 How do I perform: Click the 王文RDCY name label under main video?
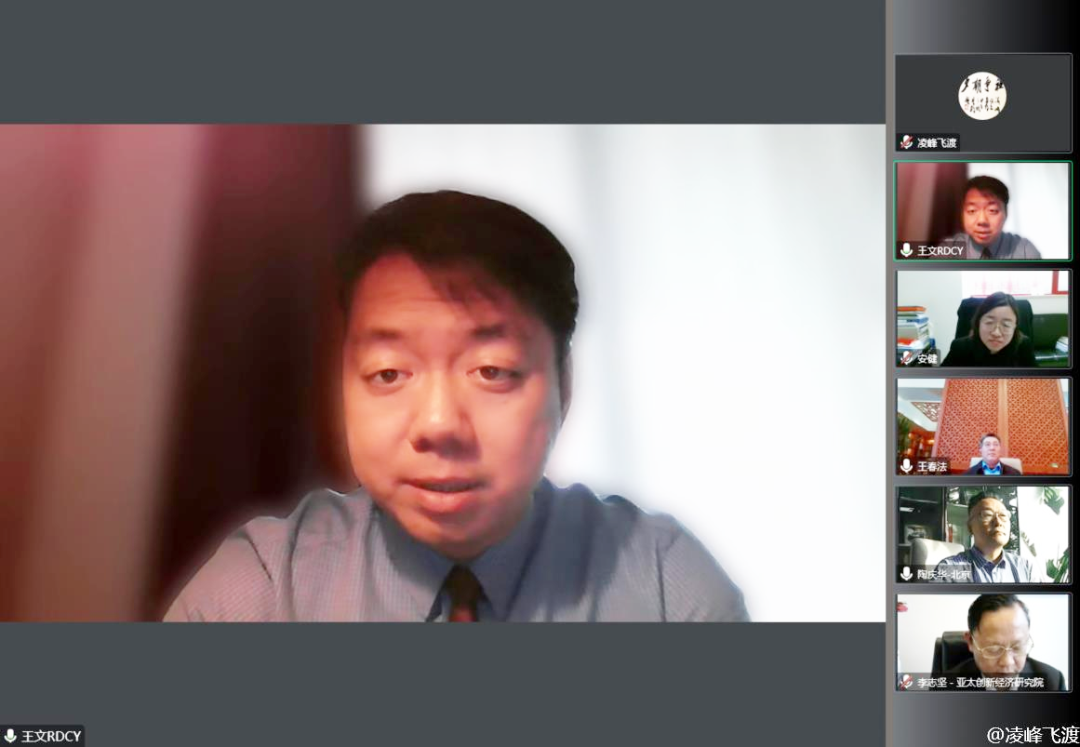coord(49,737)
